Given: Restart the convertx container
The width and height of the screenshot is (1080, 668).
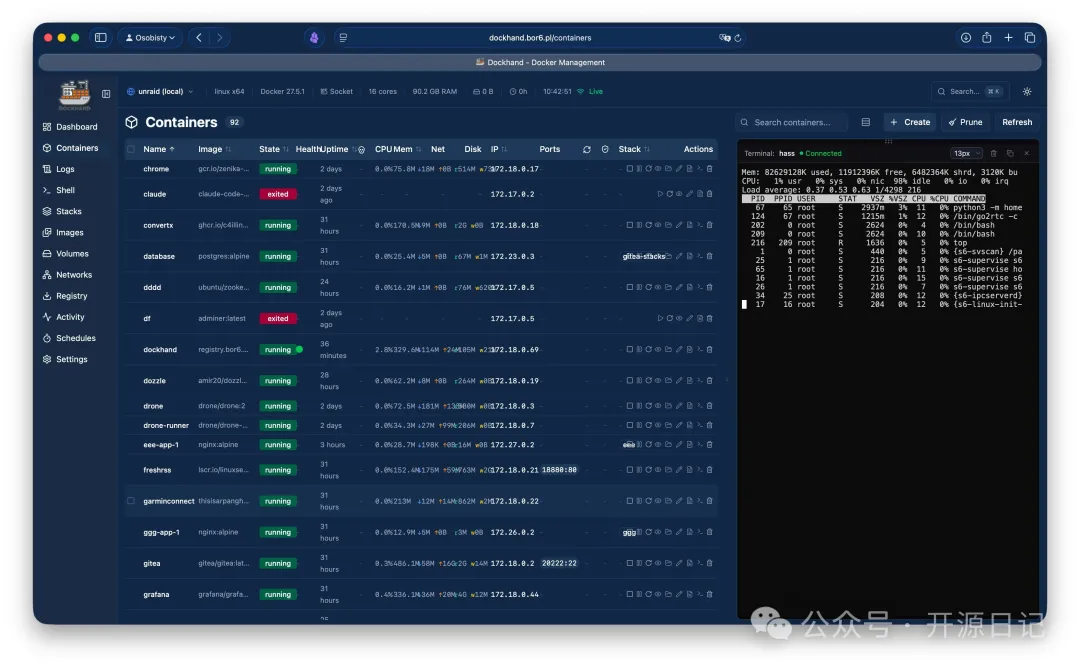Looking at the screenshot, I should 649,225.
